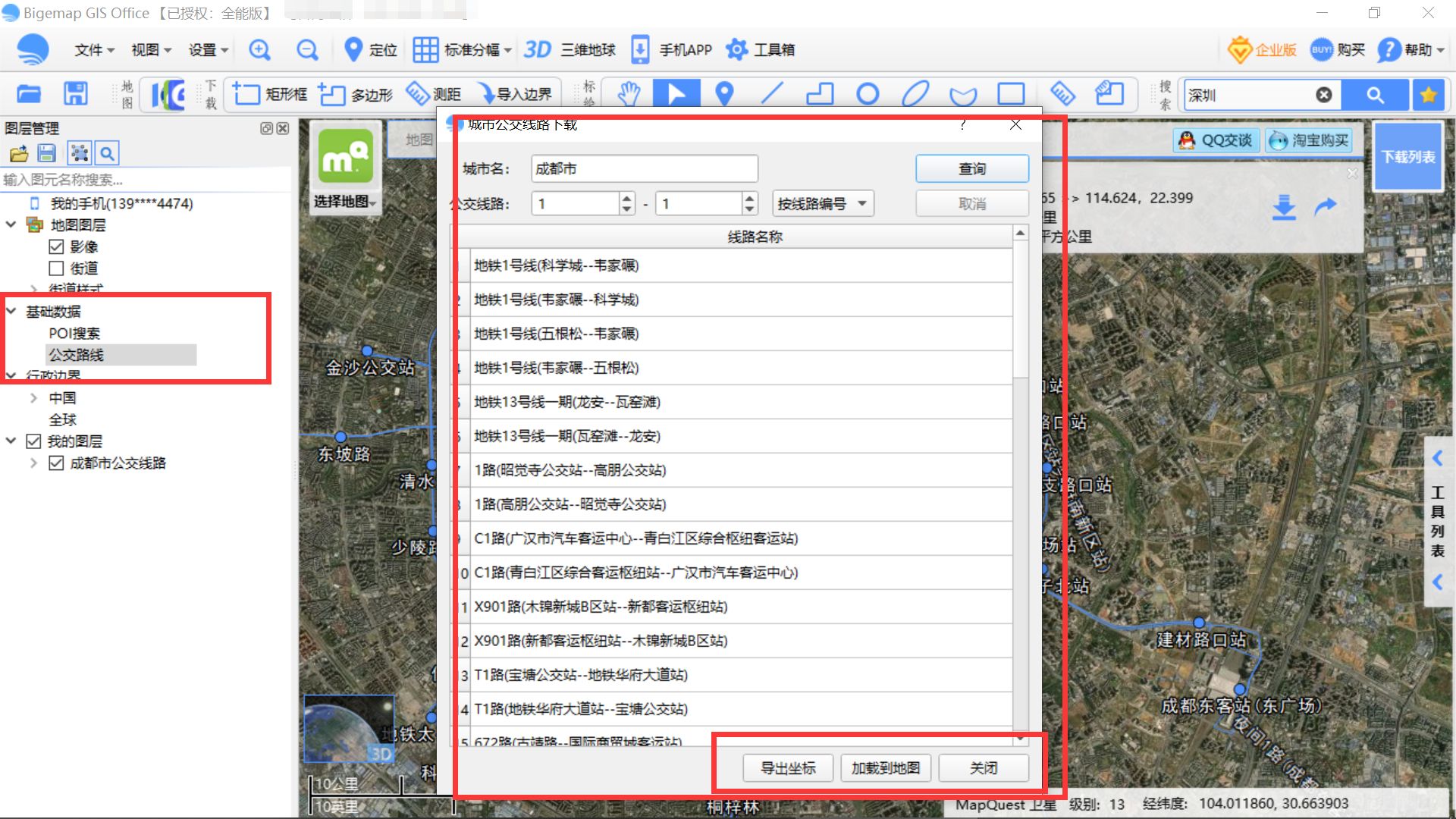Click the search magnifier button beside 深圳
Viewport: 1456px width, 819px height.
(1375, 95)
